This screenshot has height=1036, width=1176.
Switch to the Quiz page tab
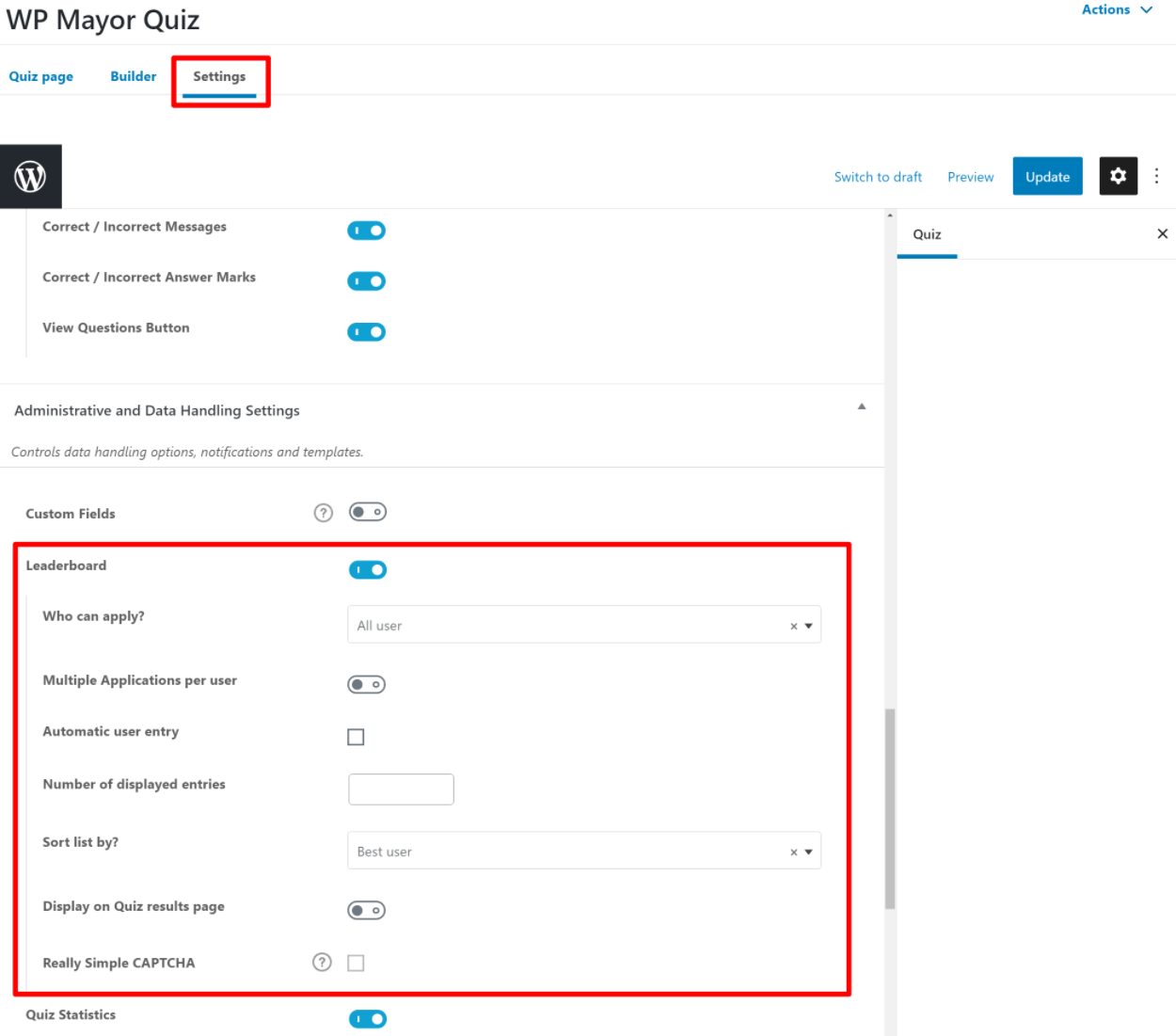41,76
